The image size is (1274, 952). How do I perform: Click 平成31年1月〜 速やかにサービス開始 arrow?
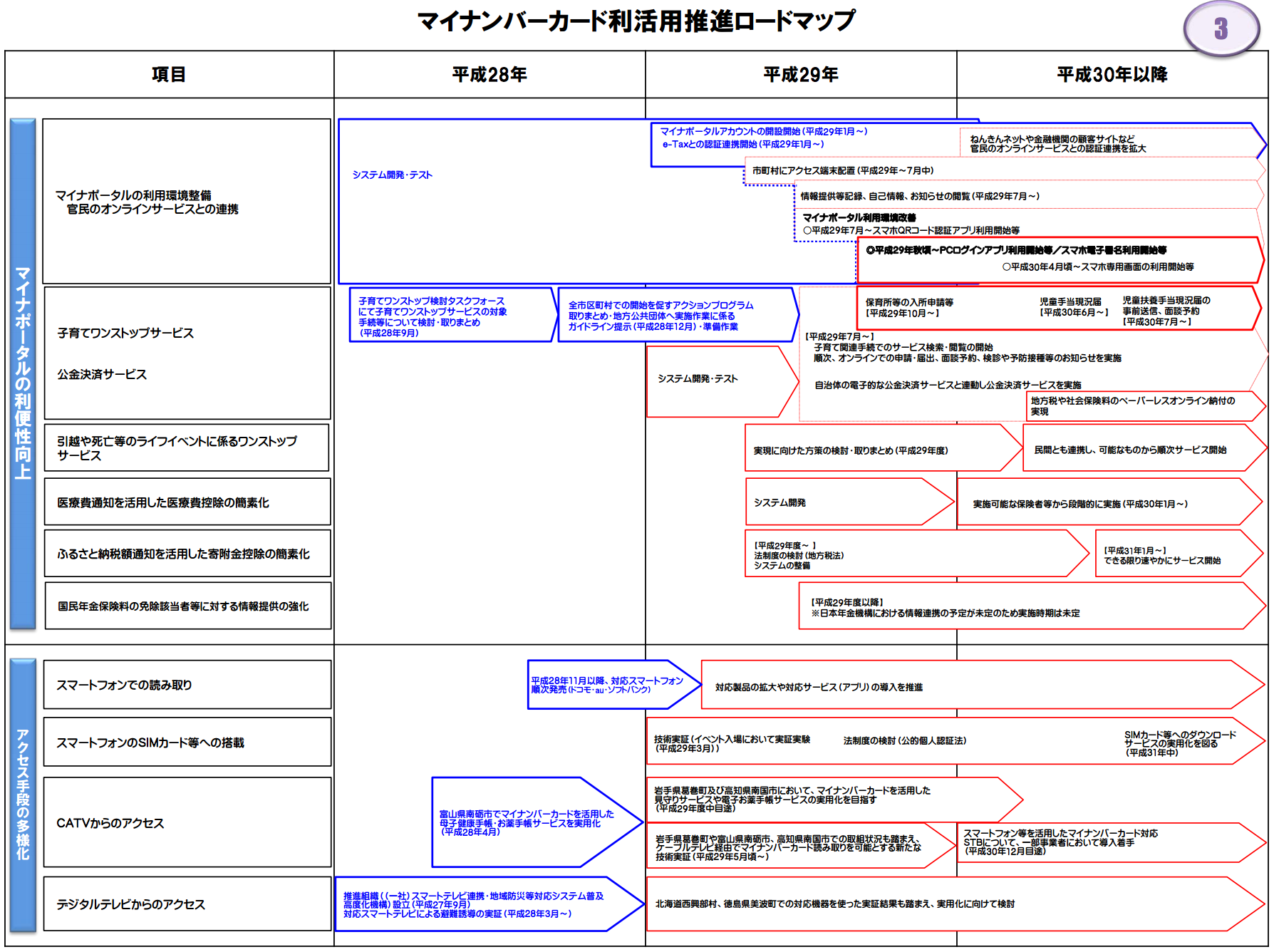[1179, 553]
